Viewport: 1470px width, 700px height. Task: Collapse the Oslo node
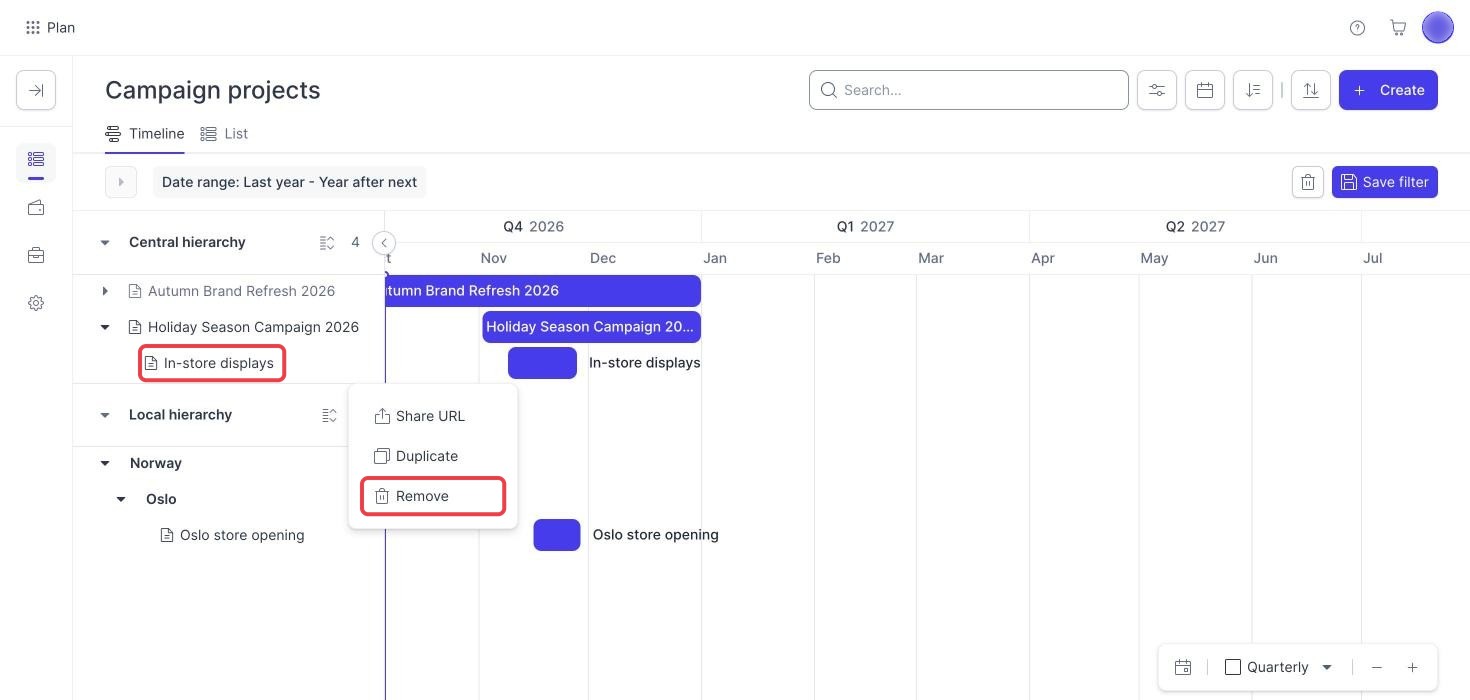tap(121, 499)
